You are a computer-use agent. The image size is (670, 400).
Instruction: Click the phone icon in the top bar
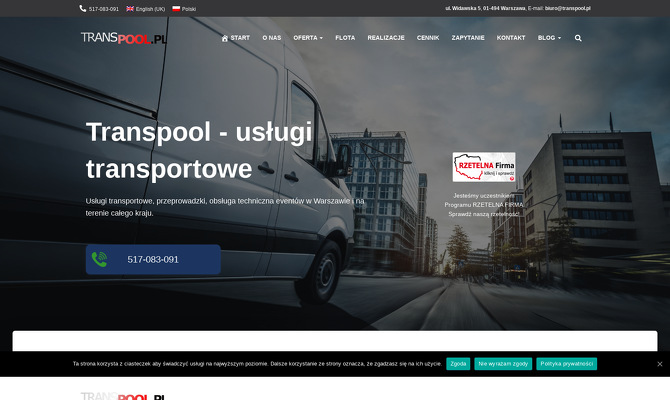pyautogui.click(x=82, y=9)
